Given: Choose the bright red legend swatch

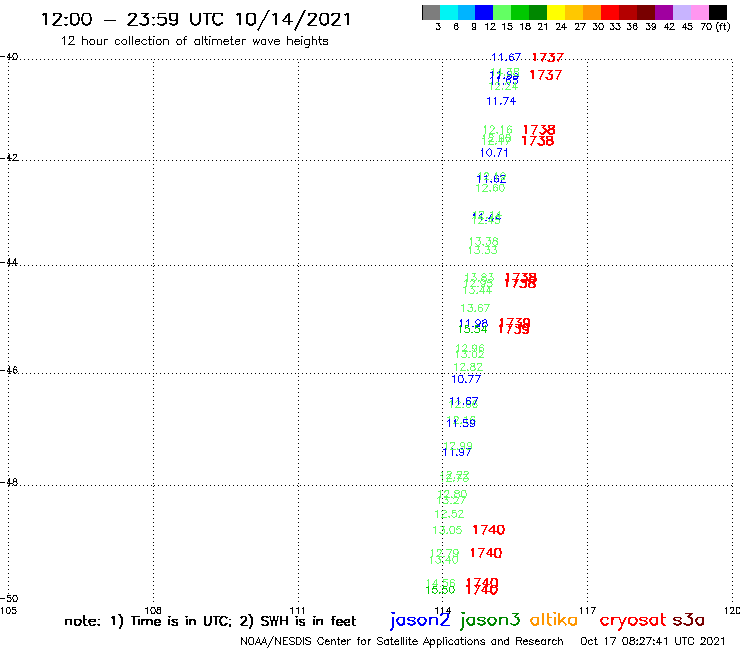Looking at the screenshot, I should (x=610, y=12).
